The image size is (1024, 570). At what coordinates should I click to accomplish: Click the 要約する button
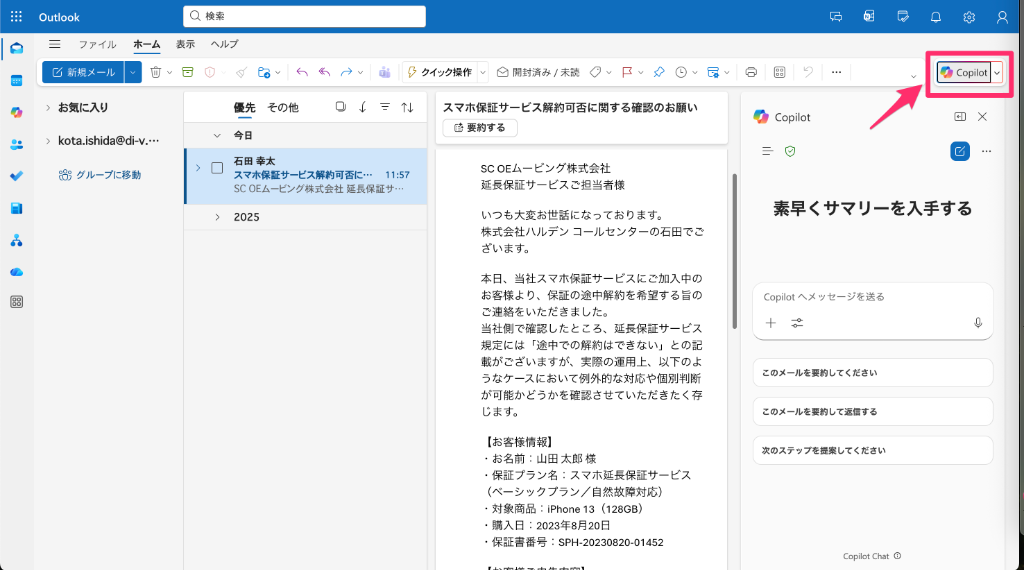coord(480,128)
